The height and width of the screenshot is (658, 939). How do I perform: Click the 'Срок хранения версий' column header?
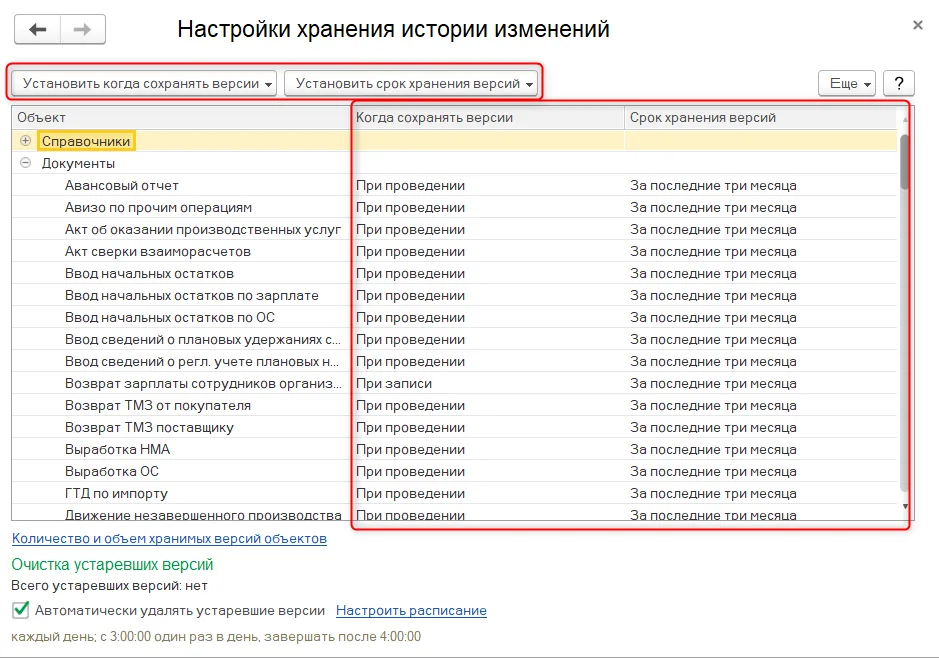coord(761,117)
